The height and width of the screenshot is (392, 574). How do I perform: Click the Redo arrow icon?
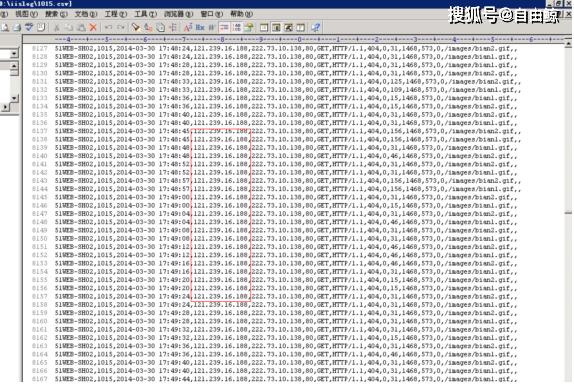pyautogui.click(x=120, y=27)
